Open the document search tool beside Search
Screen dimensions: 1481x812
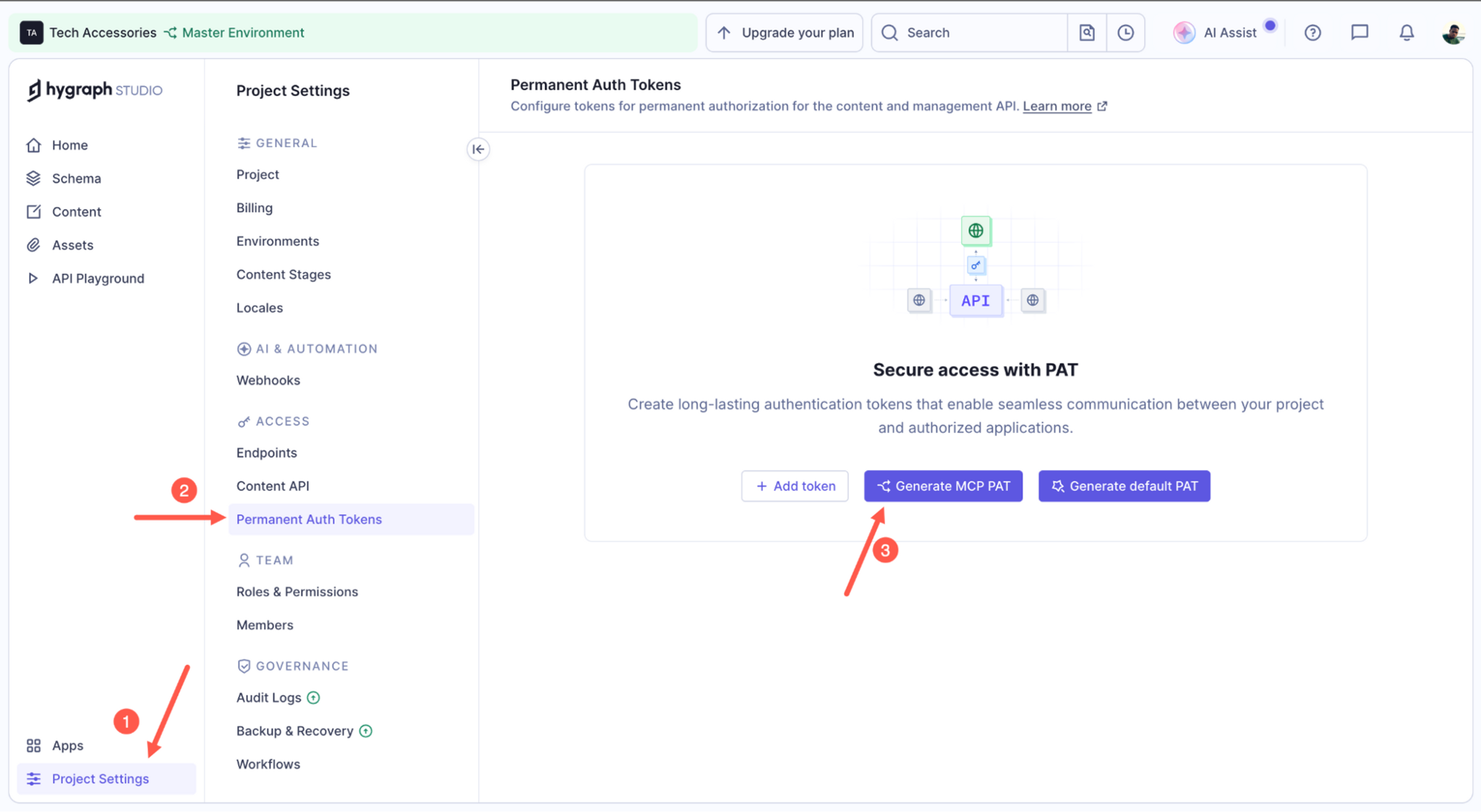[1087, 33]
